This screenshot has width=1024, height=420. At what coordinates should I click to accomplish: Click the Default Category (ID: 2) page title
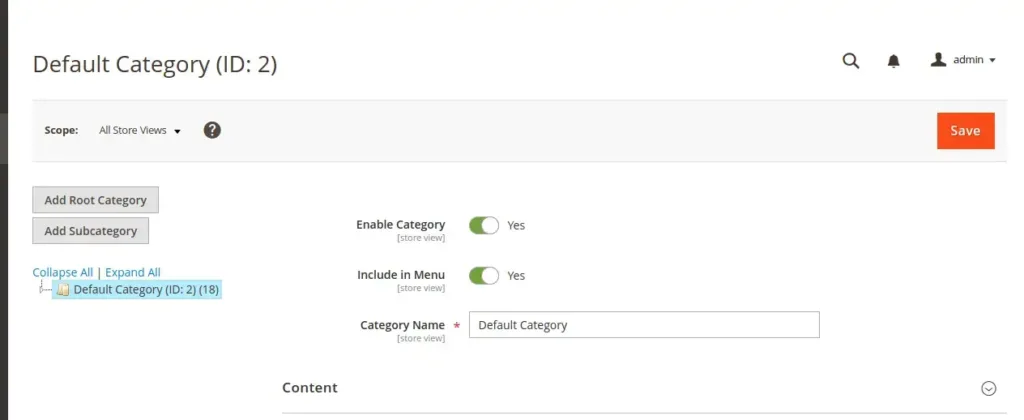coord(155,64)
